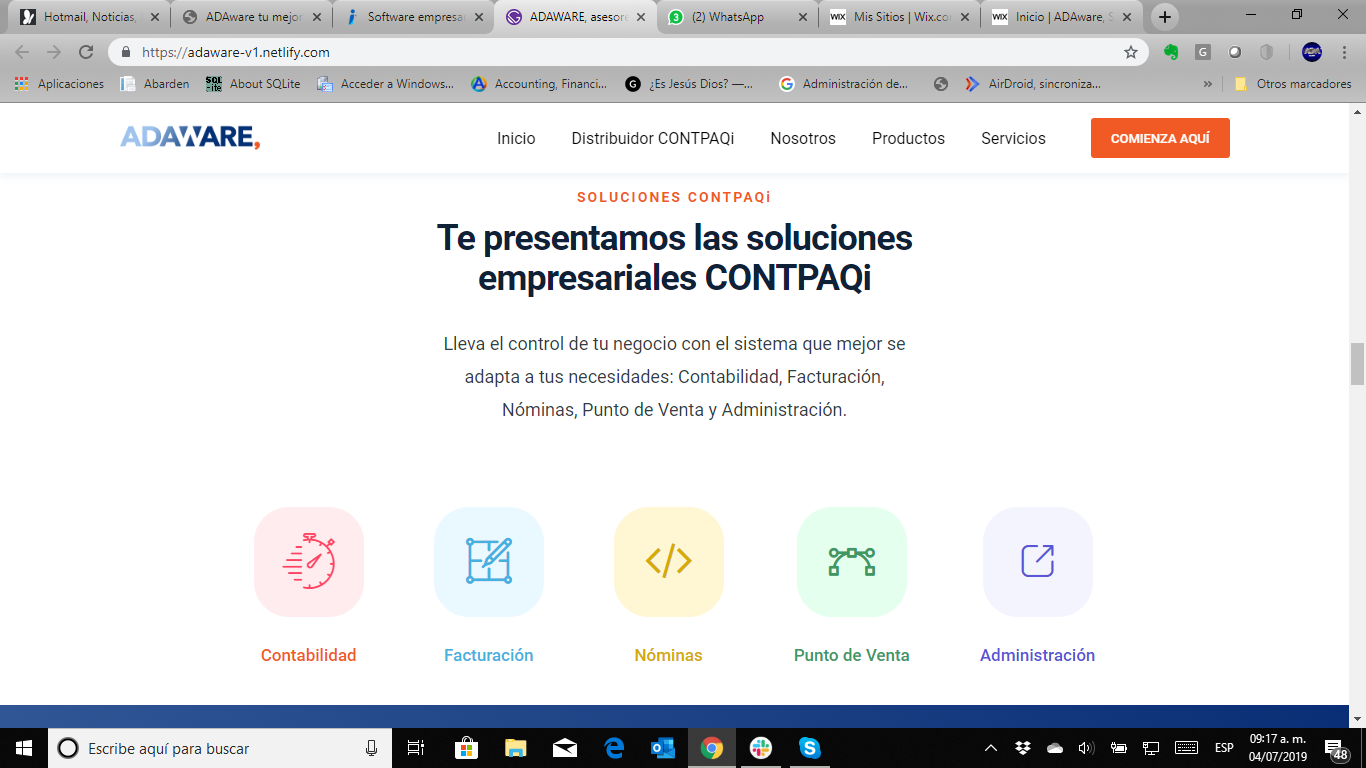Go to Distribuidor CONTPAQi in navigation
1366x768 pixels.
click(x=652, y=138)
